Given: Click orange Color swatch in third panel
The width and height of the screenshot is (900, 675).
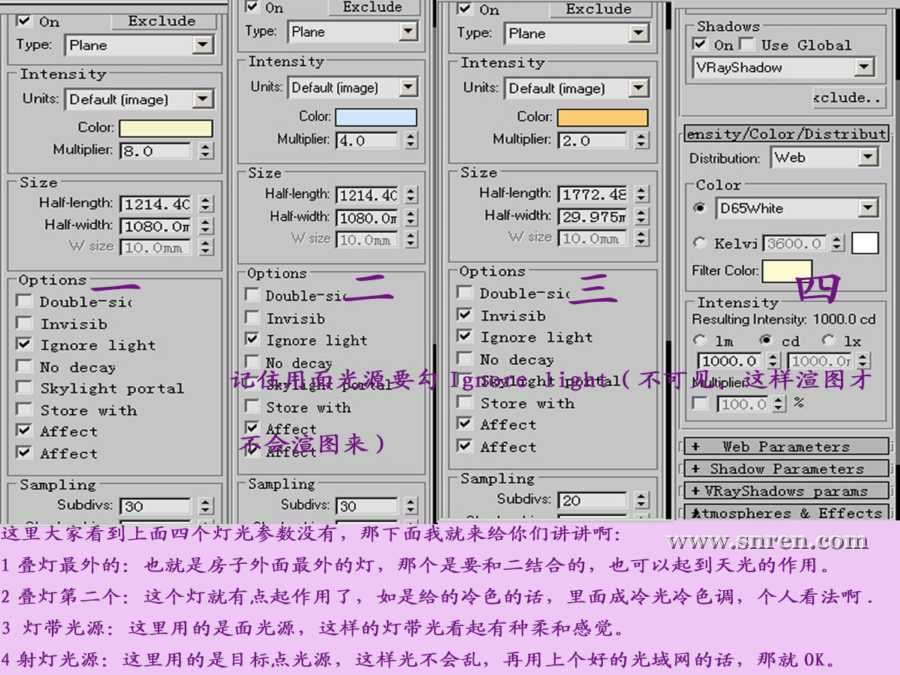Looking at the screenshot, I should click(603, 118).
